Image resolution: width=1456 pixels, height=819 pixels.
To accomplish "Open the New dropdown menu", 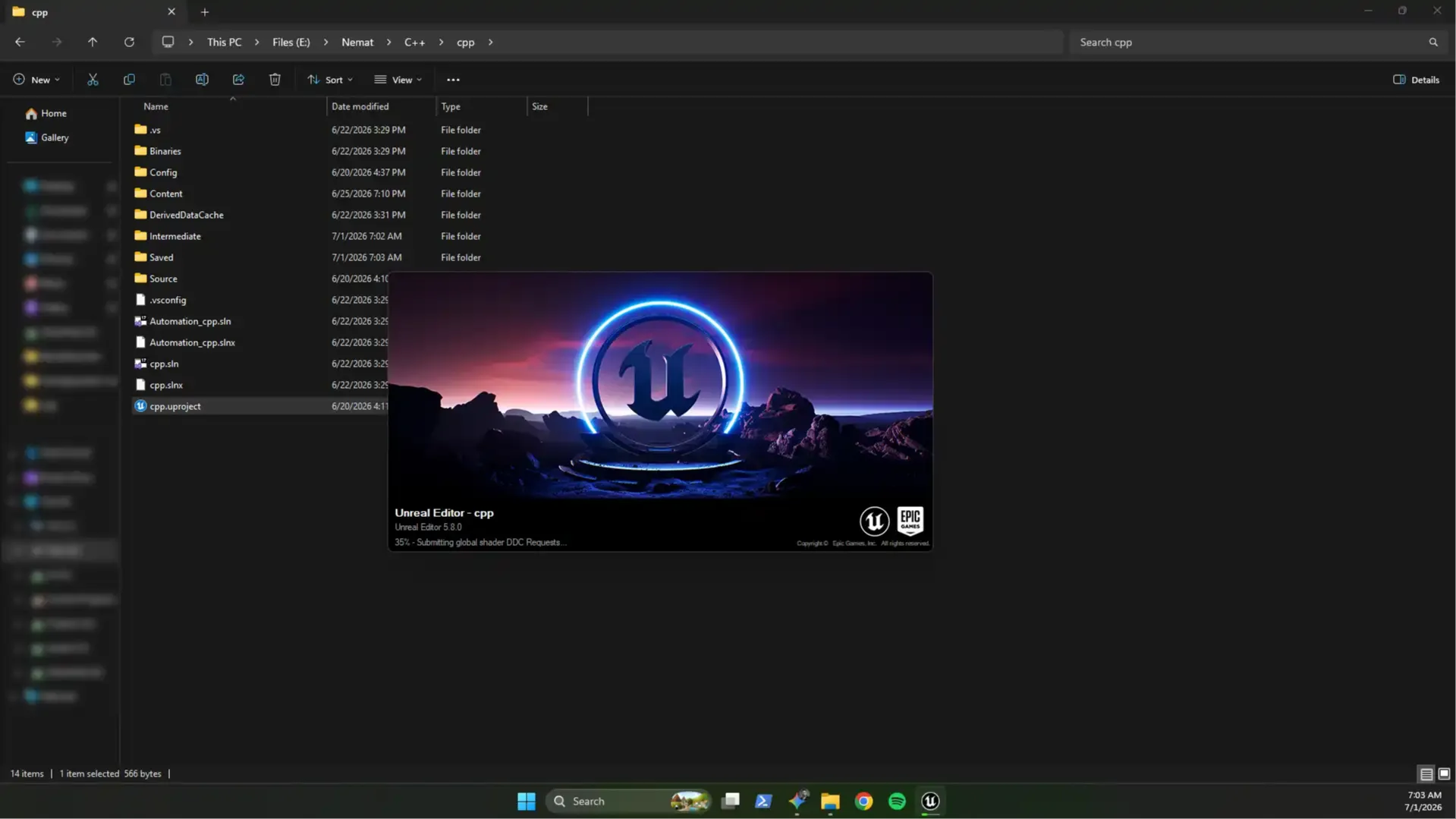I will (x=36, y=80).
